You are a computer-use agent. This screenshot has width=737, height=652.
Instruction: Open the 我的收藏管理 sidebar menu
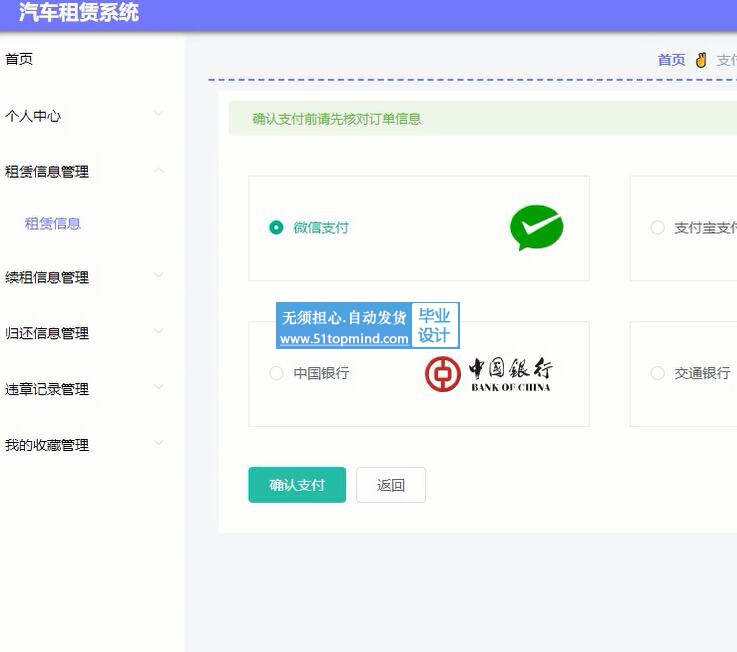click(47, 445)
